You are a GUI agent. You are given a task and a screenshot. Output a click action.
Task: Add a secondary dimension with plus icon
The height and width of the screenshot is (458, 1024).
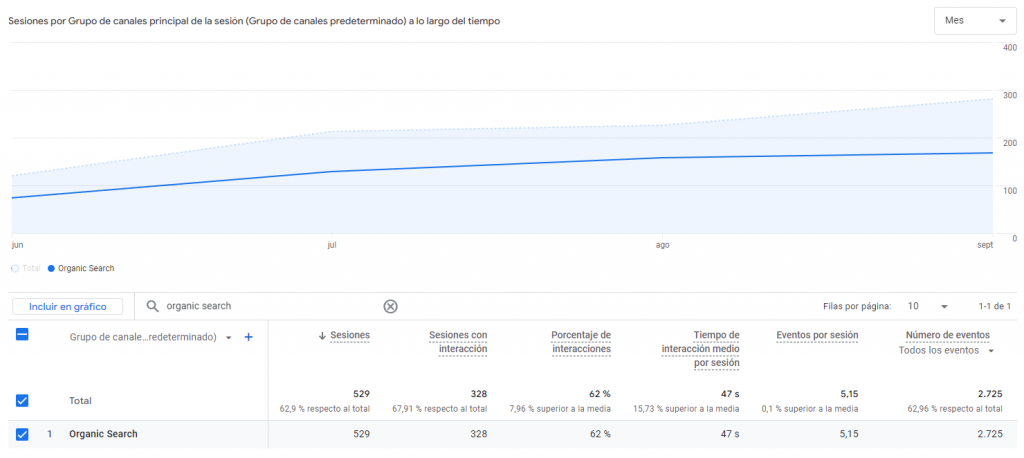coord(249,337)
